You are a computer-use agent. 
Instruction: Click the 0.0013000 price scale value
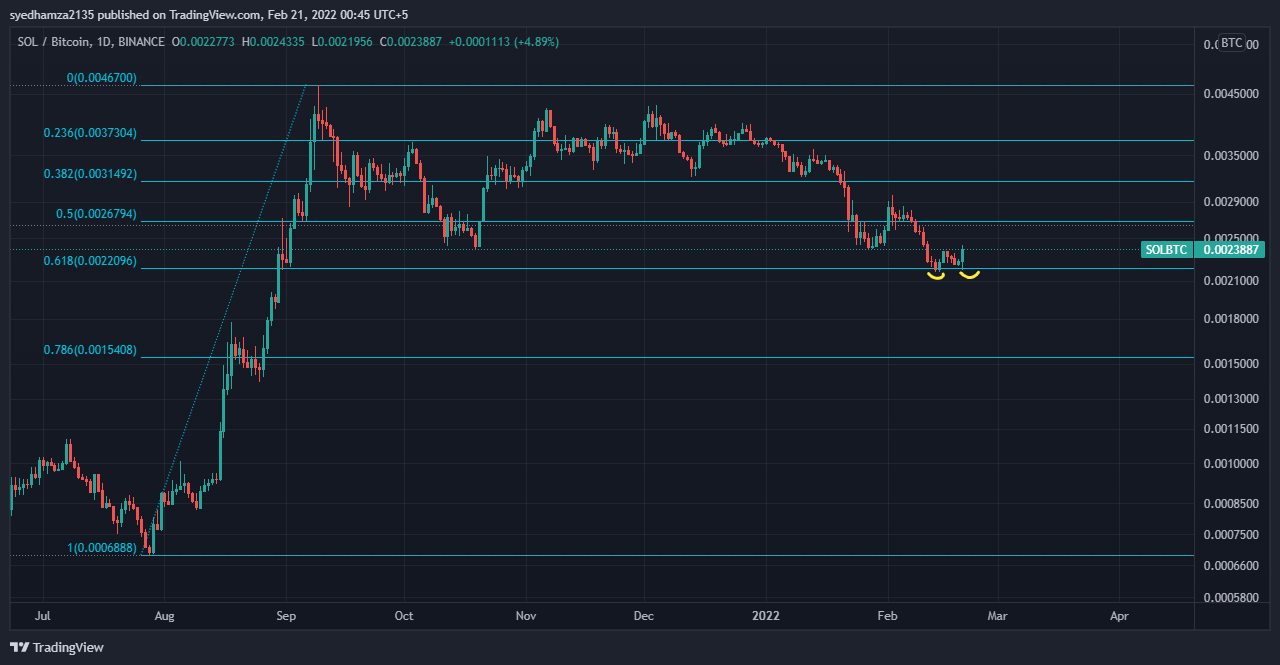tap(1229, 399)
